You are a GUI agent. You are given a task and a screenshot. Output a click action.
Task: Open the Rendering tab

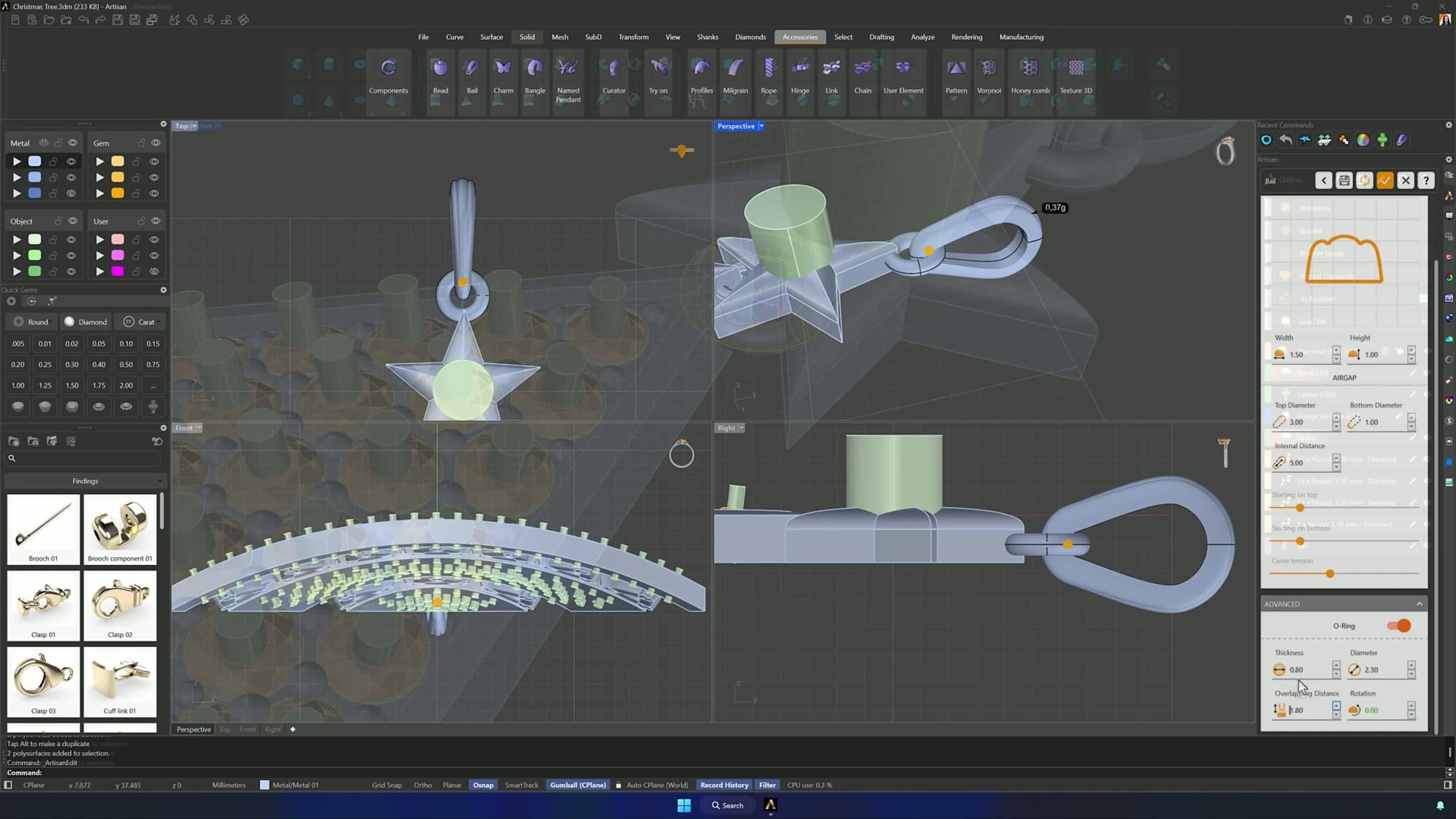[967, 37]
